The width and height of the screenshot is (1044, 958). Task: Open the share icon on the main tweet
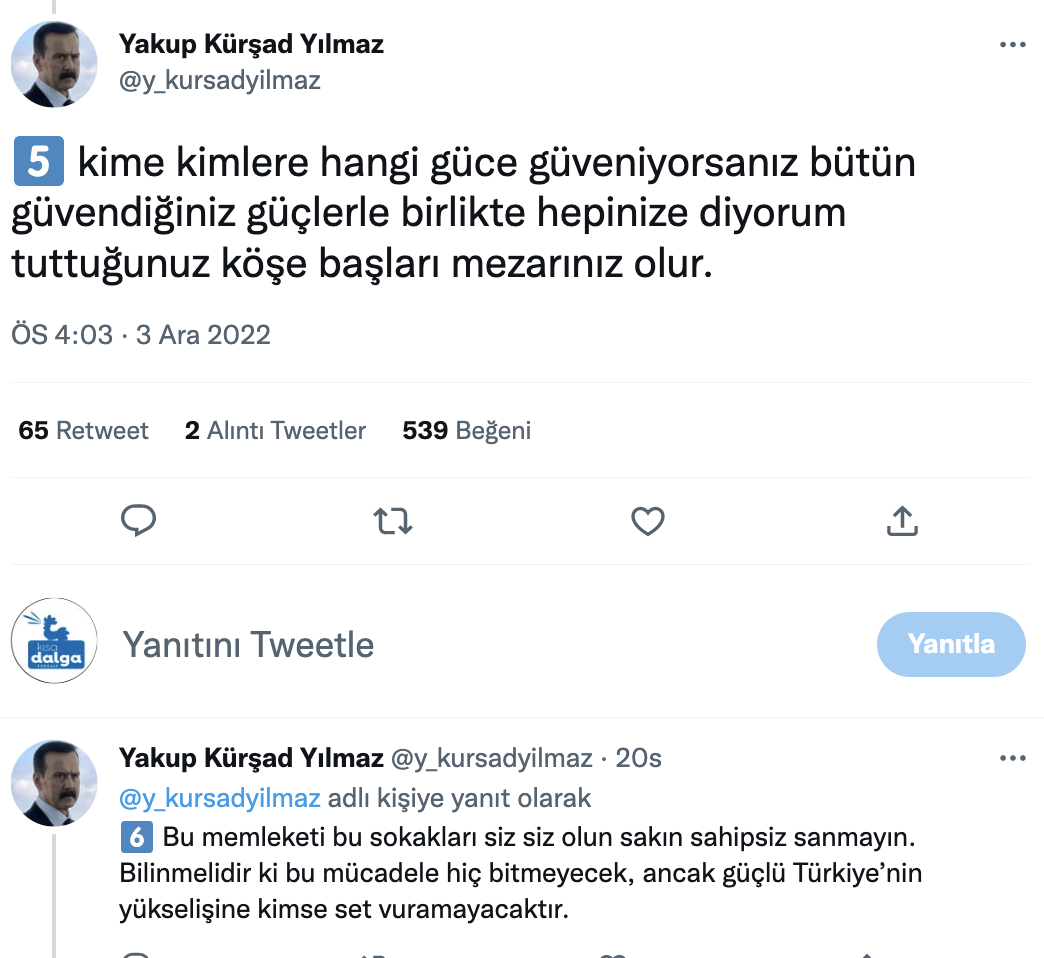tap(902, 521)
